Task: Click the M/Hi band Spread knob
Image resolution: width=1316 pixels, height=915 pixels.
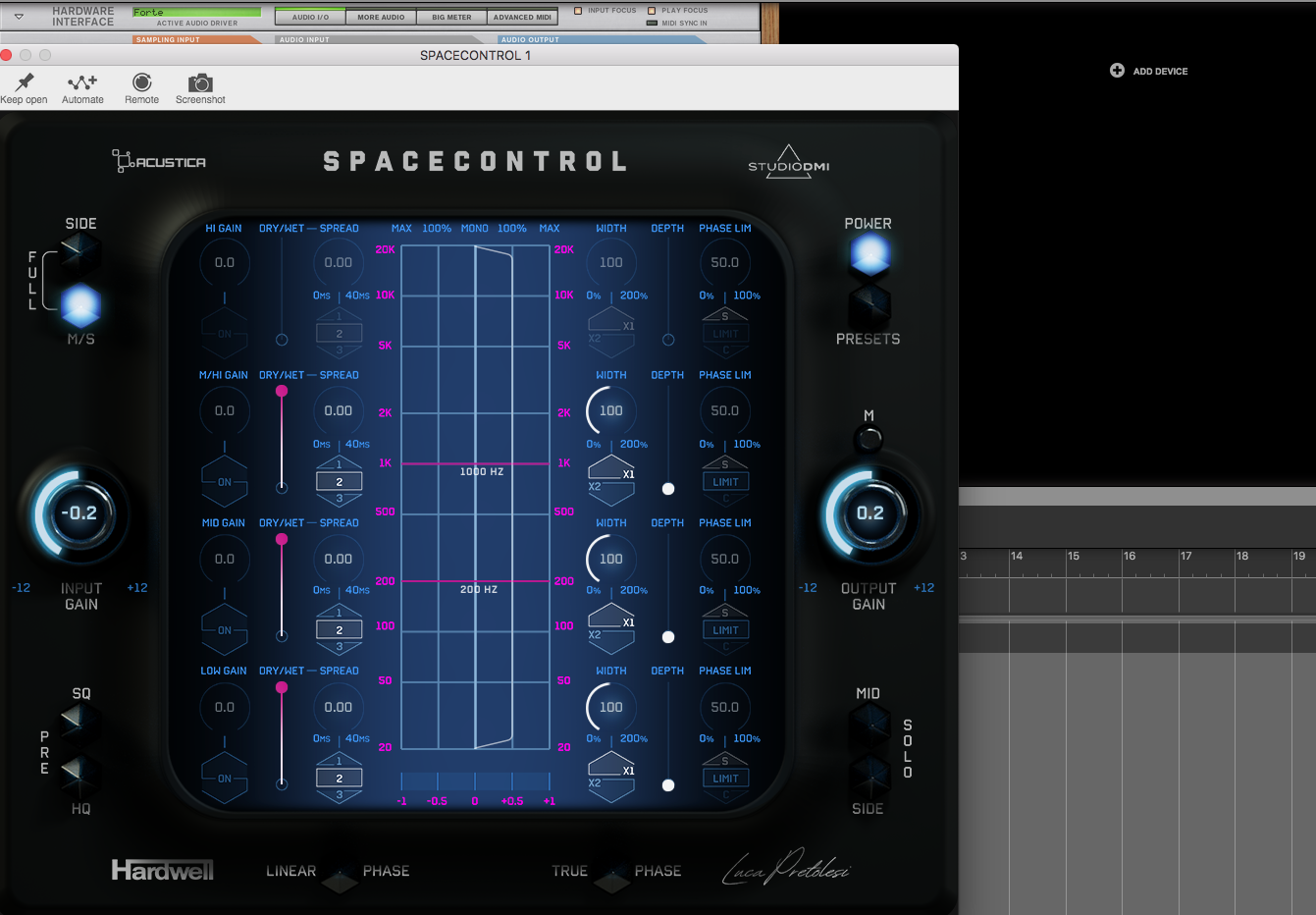Action: click(x=339, y=410)
